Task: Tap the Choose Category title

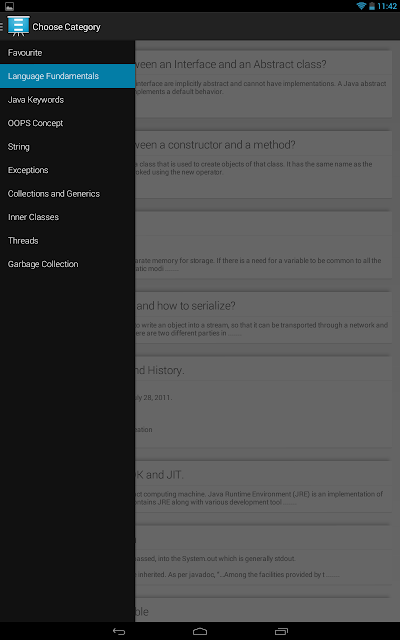Action: [66, 27]
